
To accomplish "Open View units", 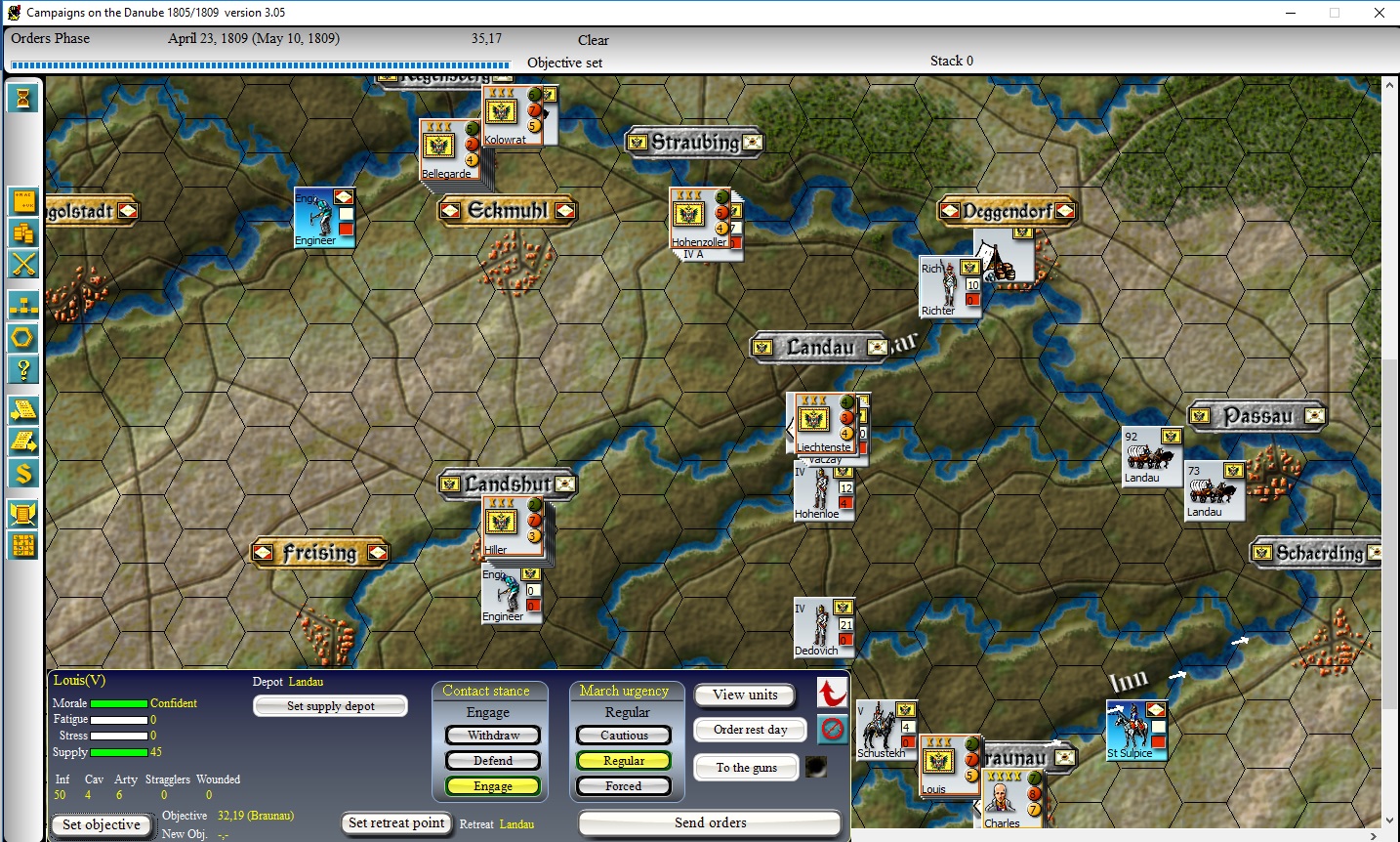I will click(x=745, y=695).
